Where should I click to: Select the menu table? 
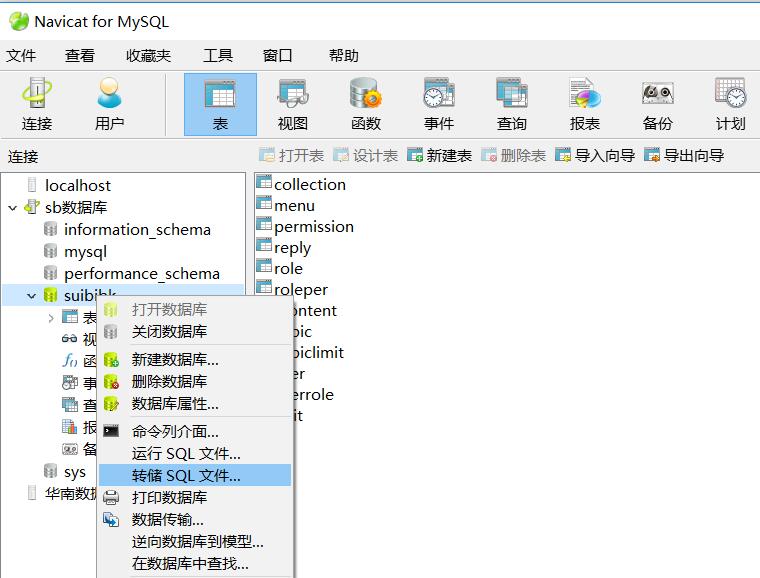coord(294,206)
